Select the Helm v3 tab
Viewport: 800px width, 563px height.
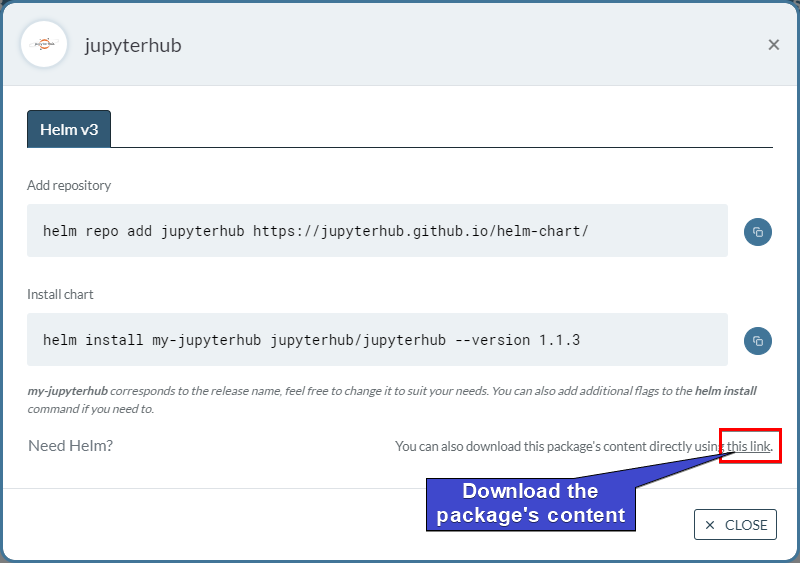(x=69, y=129)
